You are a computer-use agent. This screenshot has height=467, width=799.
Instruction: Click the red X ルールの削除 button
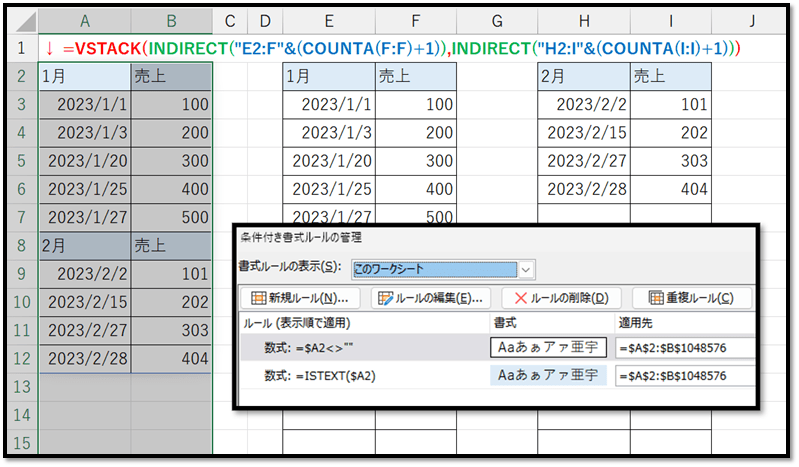[x=561, y=298]
